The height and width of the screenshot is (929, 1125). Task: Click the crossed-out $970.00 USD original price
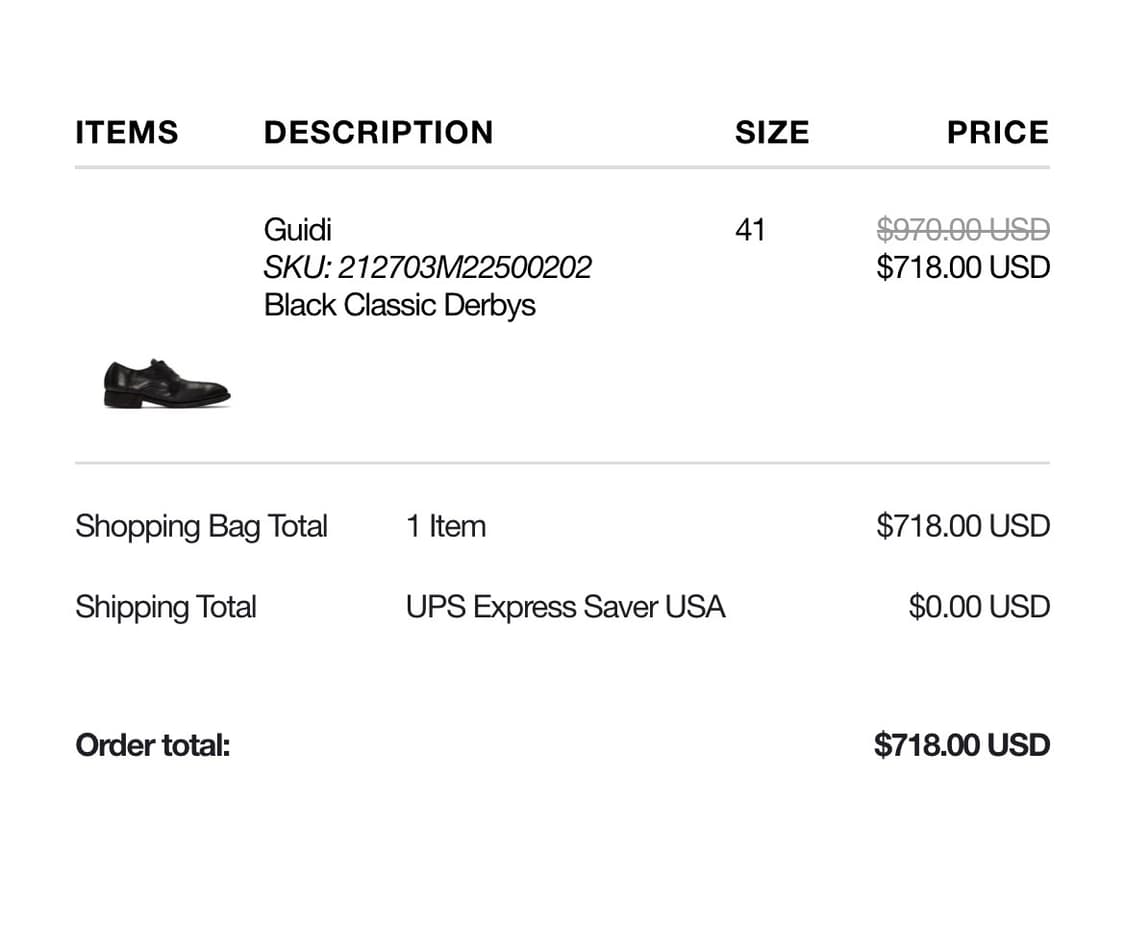pos(963,230)
